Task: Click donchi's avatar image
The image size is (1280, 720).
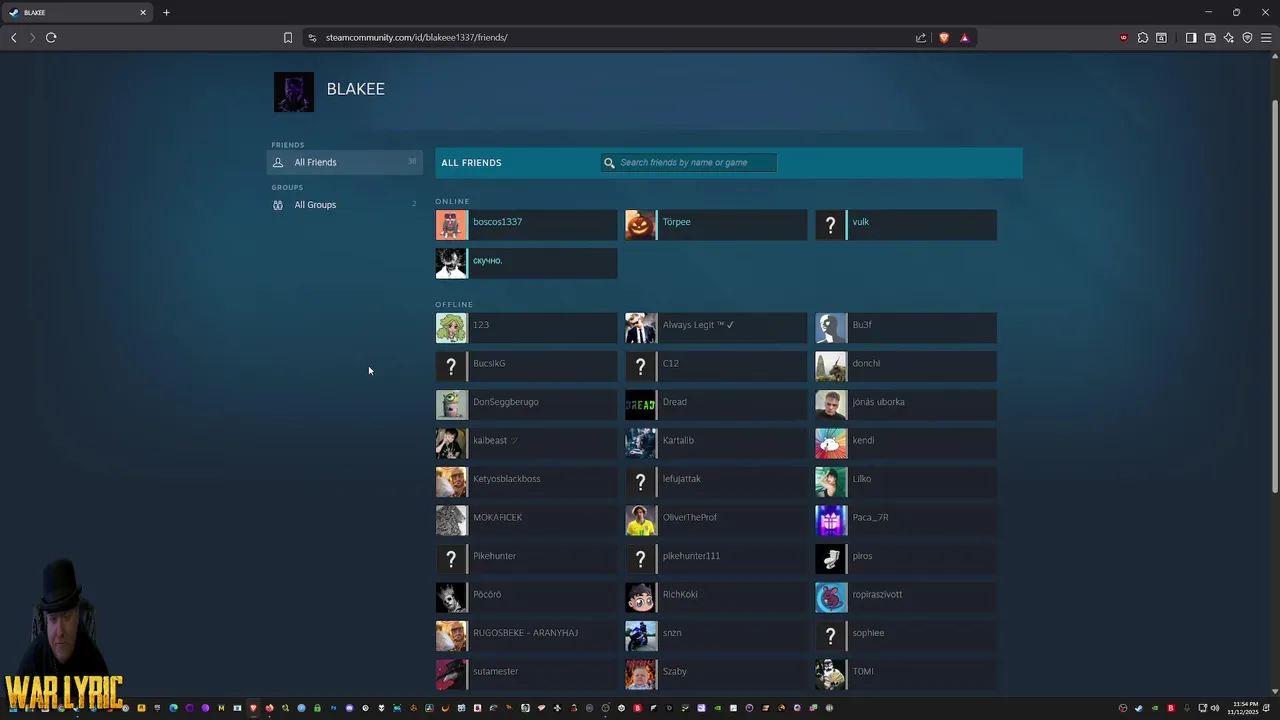Action: coord(831,366)
